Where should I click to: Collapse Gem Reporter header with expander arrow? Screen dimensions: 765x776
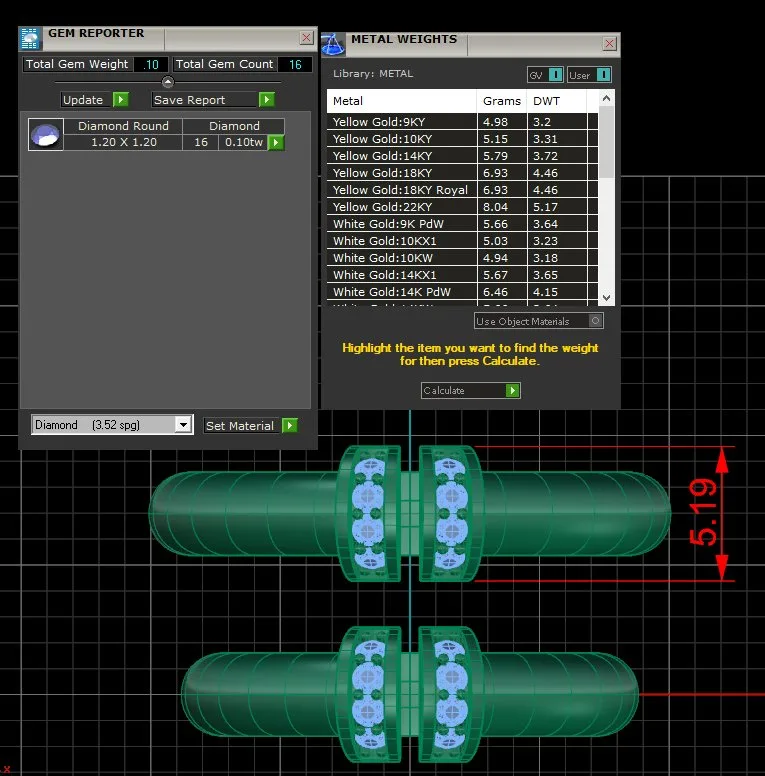(168, 82)
